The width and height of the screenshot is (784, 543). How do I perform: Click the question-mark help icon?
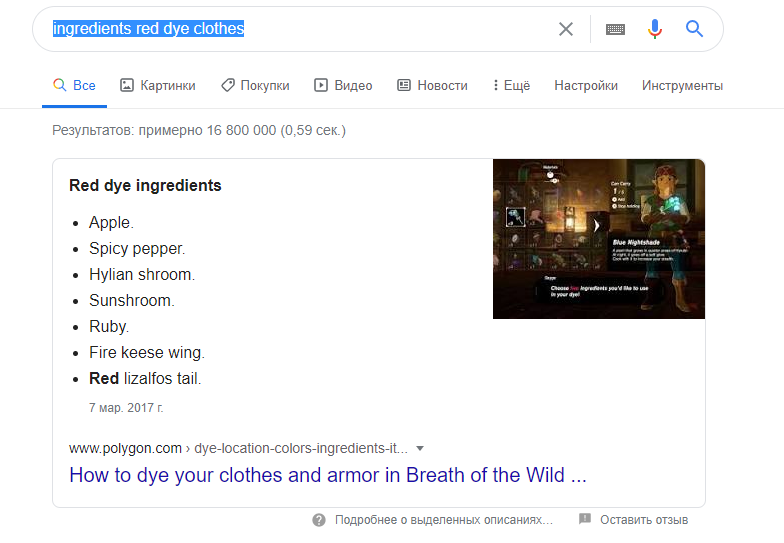click(319, 520)
